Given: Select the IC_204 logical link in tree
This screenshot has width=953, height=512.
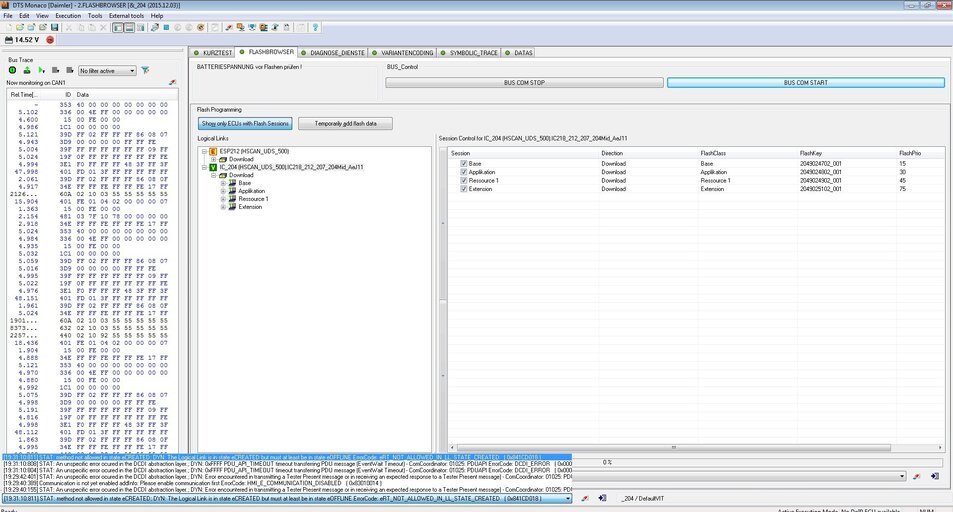Looking at the screenshot, I should tap(290, 167).
